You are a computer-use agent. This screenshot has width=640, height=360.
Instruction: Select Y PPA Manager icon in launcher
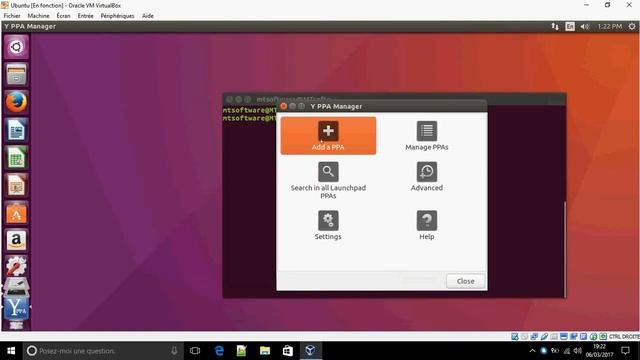coord(16,309)
